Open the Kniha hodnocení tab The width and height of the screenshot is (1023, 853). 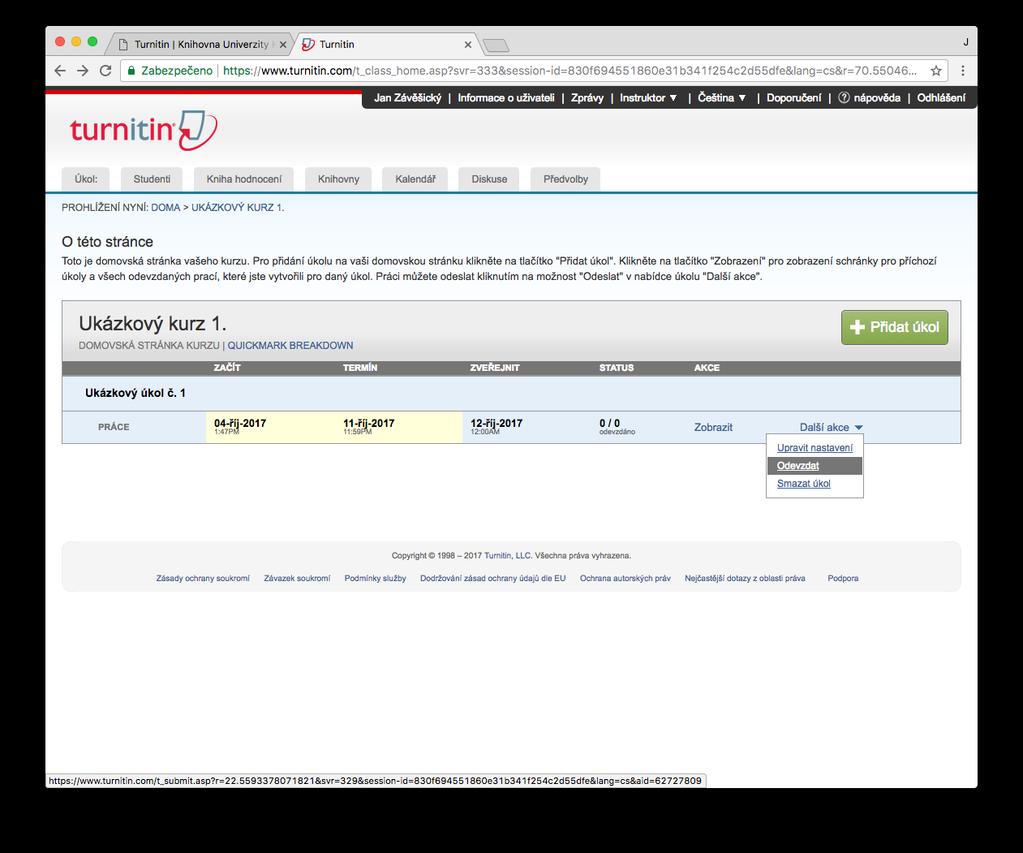(x=244, y=179)
